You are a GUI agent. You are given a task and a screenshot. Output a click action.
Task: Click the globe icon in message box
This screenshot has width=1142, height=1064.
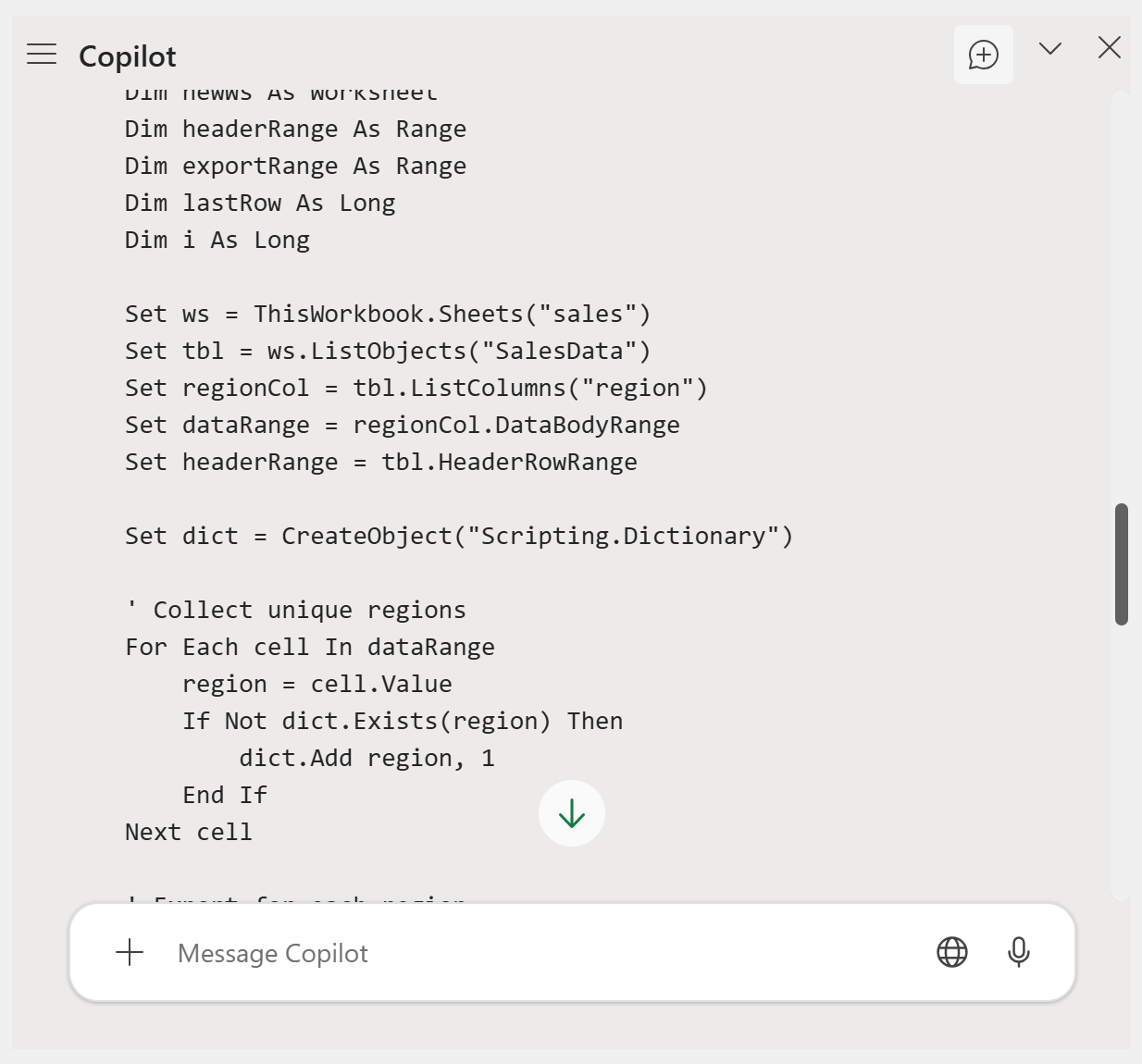[951, 952]
